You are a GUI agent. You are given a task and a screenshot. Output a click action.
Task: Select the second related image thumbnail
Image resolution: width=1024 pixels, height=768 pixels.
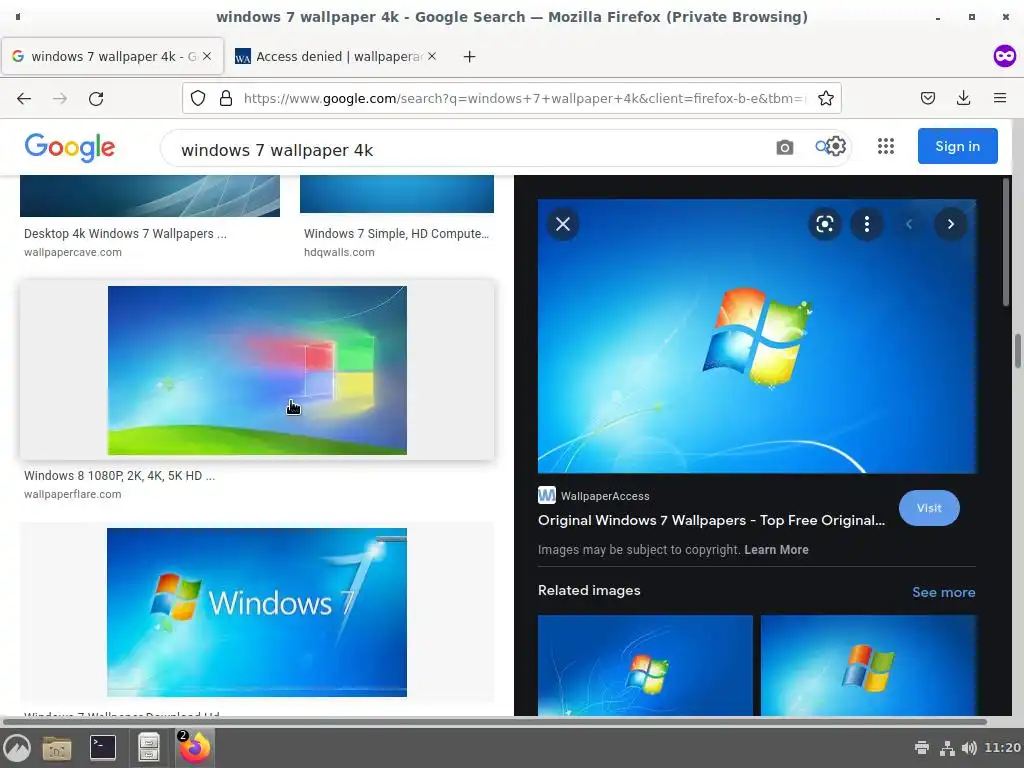coord(869,665)
